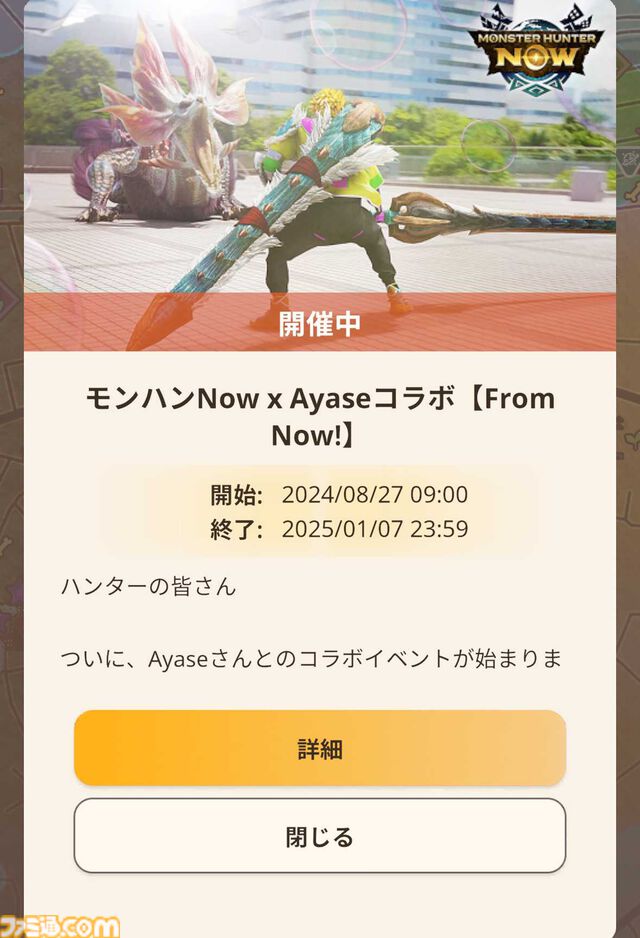Click the start date 2024/08/27 09:00
Image resolution: width=640 pixels, height=938 pixels.
click(x=374, y=495)
